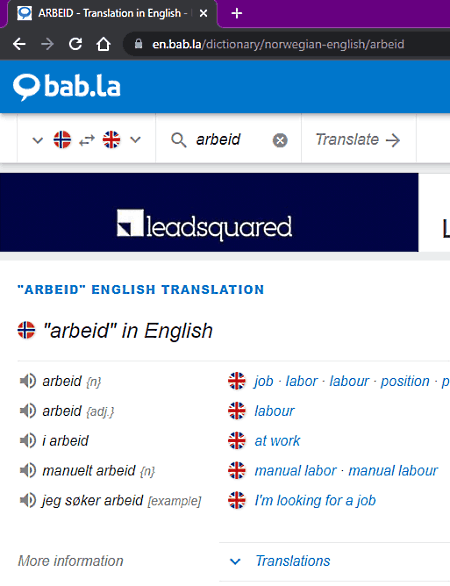This screenshot has width=450, height=586.
Task: Open the English target language dropdown
Action: (135, 140)
